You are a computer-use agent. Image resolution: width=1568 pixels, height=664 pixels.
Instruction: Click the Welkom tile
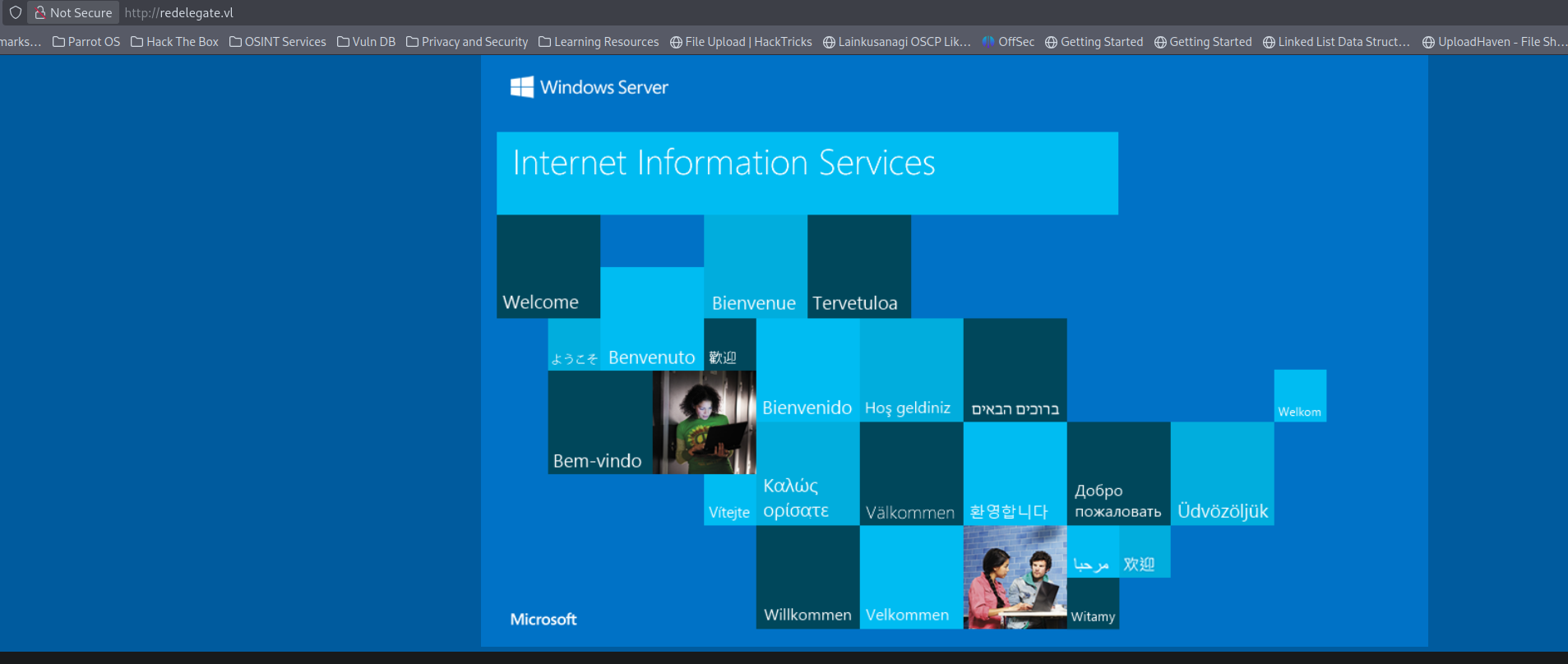coord(1300,395)
